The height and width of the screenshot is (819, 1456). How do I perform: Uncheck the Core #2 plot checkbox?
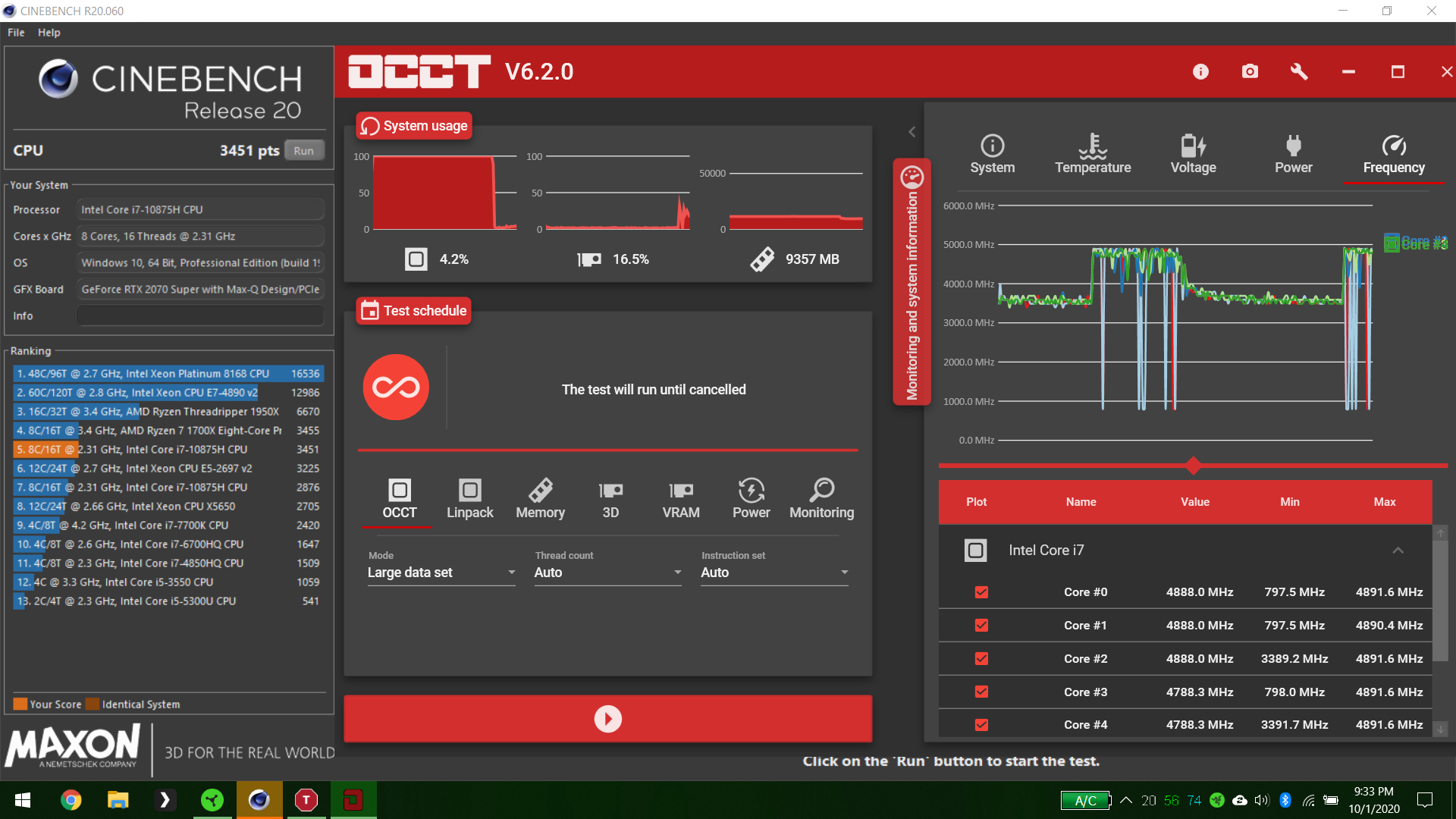981,659
